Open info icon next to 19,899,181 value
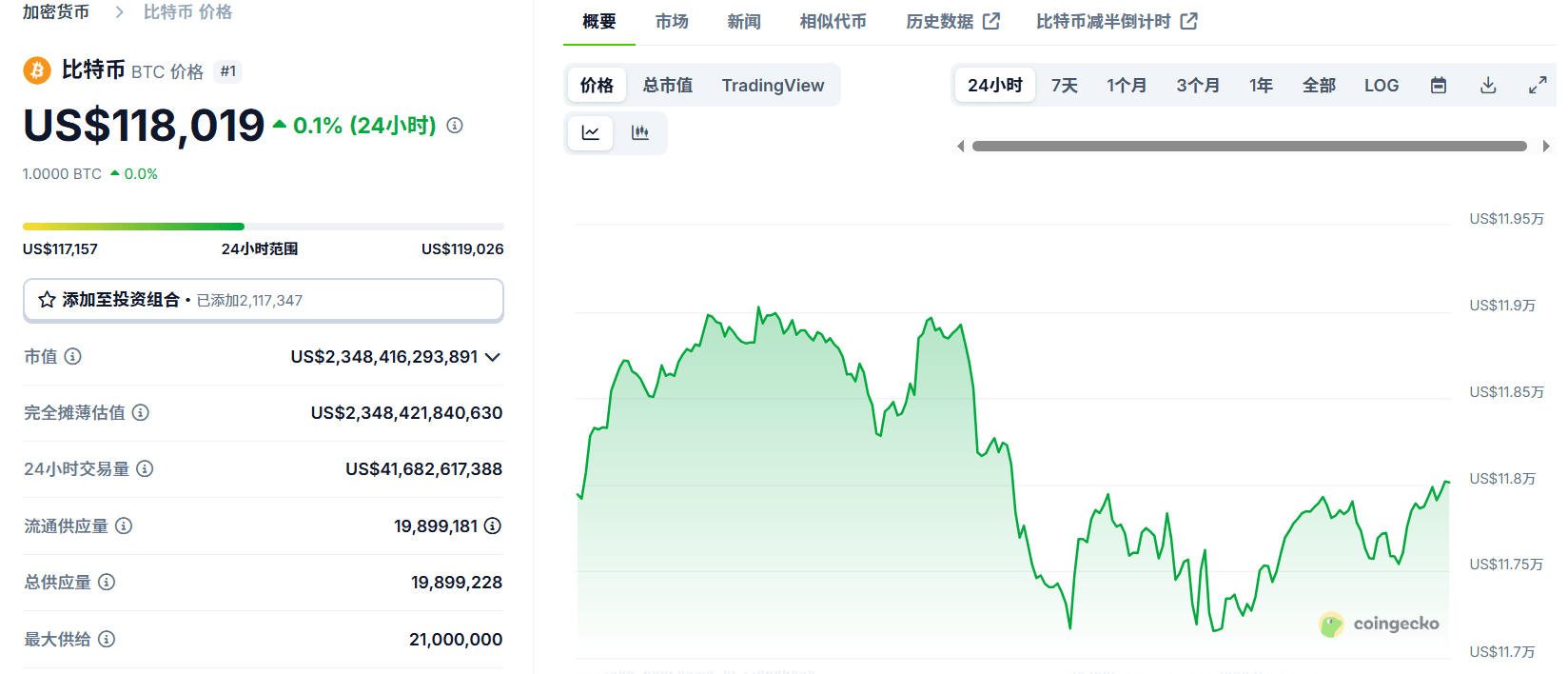 pyautogui.click(x=493, y=525)
